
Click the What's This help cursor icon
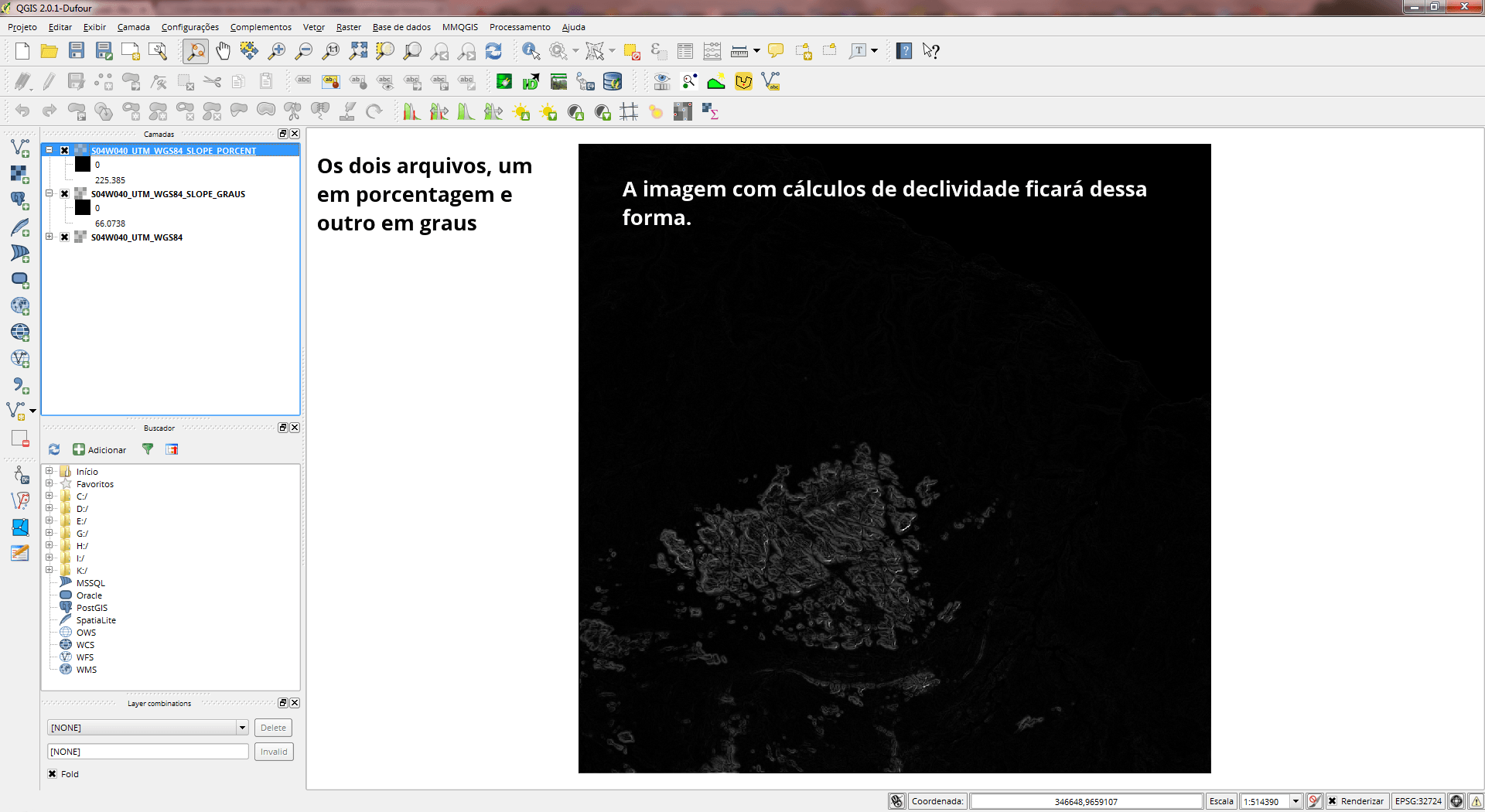click(931, 51)
